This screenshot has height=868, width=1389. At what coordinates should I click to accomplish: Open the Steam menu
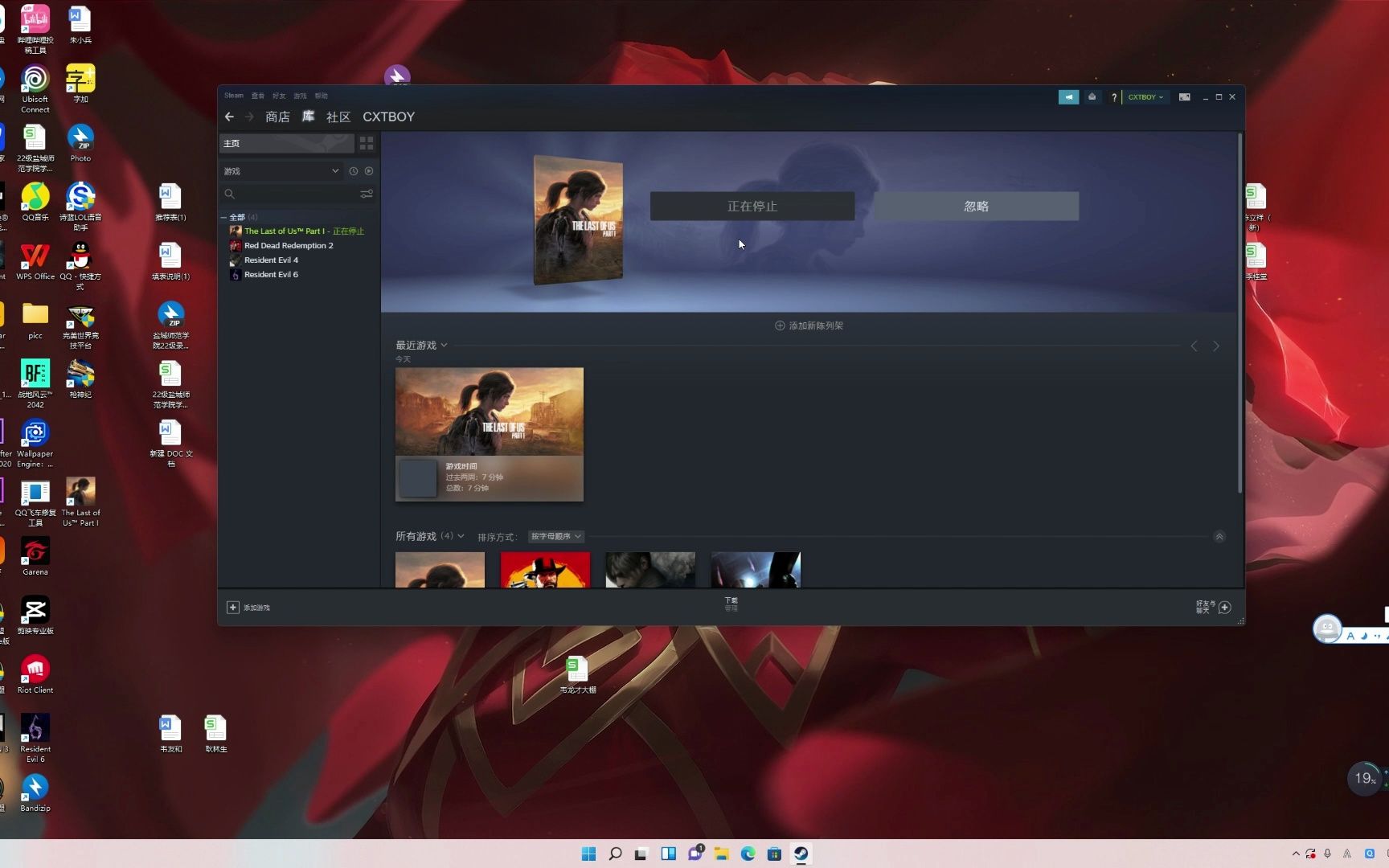(233, 96)
